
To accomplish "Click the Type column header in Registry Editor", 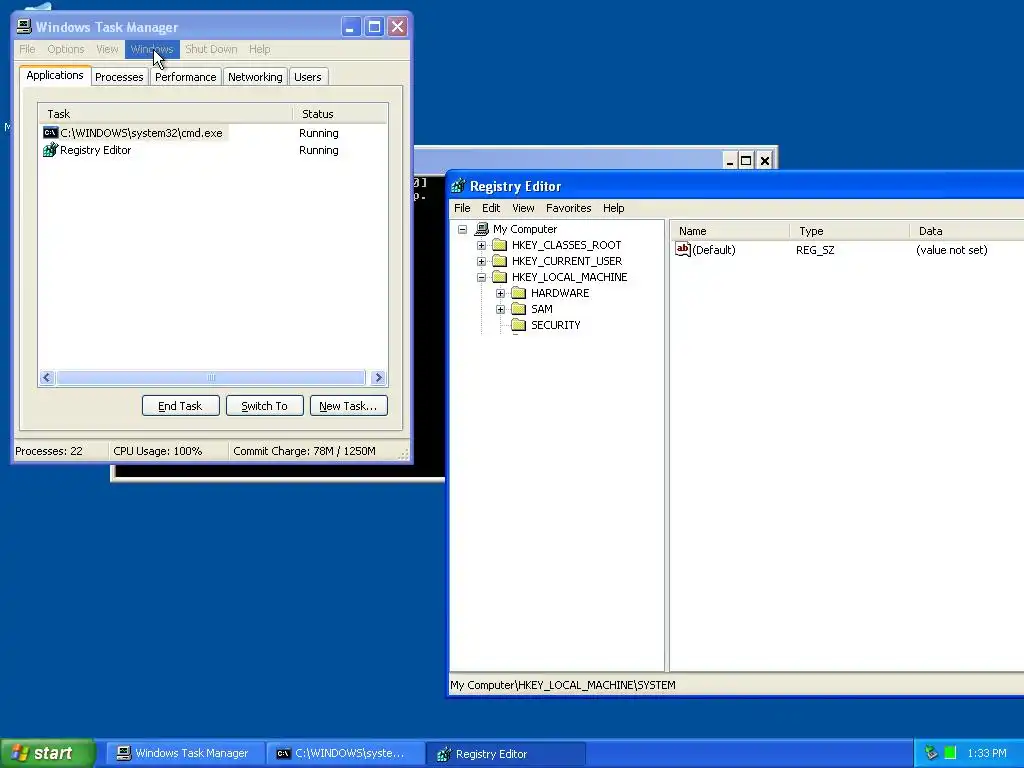I will click(x=850, y=231).
